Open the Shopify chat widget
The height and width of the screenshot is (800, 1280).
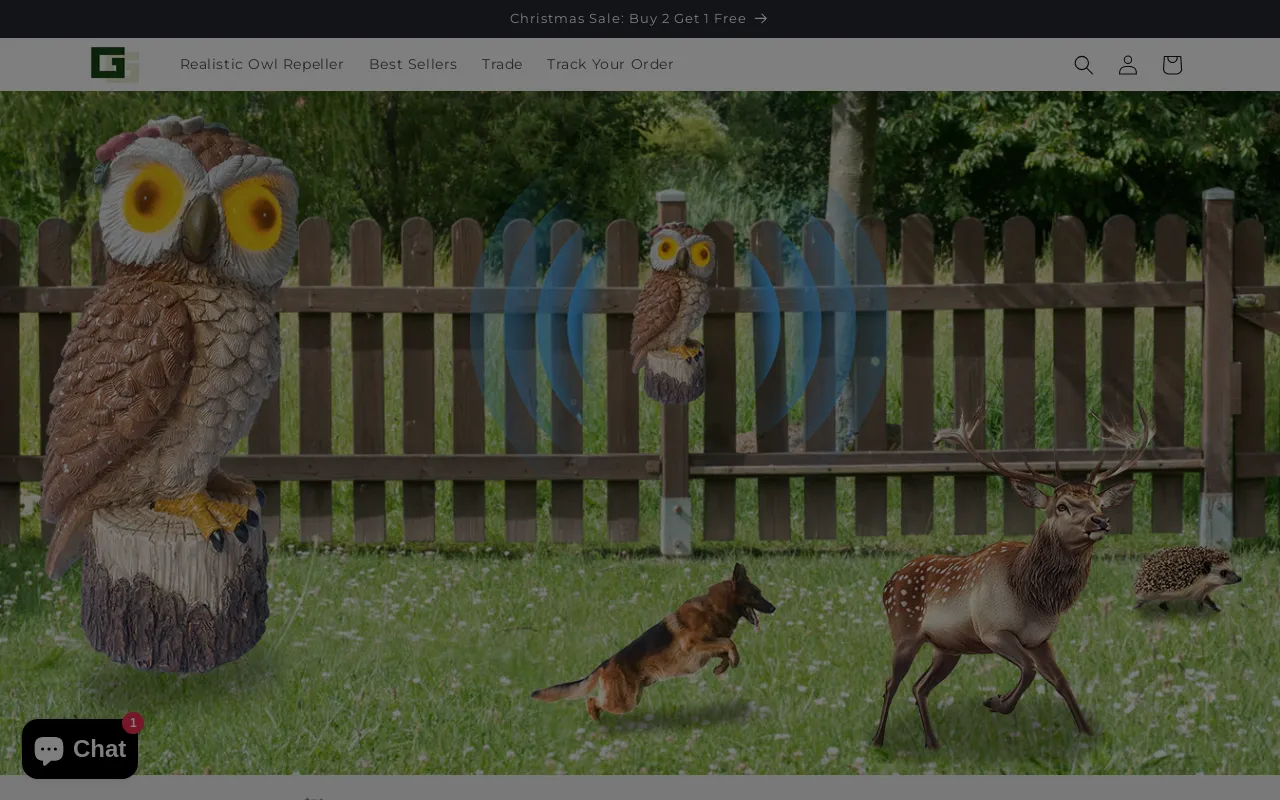pyautogui.click(x=79, y=748)
